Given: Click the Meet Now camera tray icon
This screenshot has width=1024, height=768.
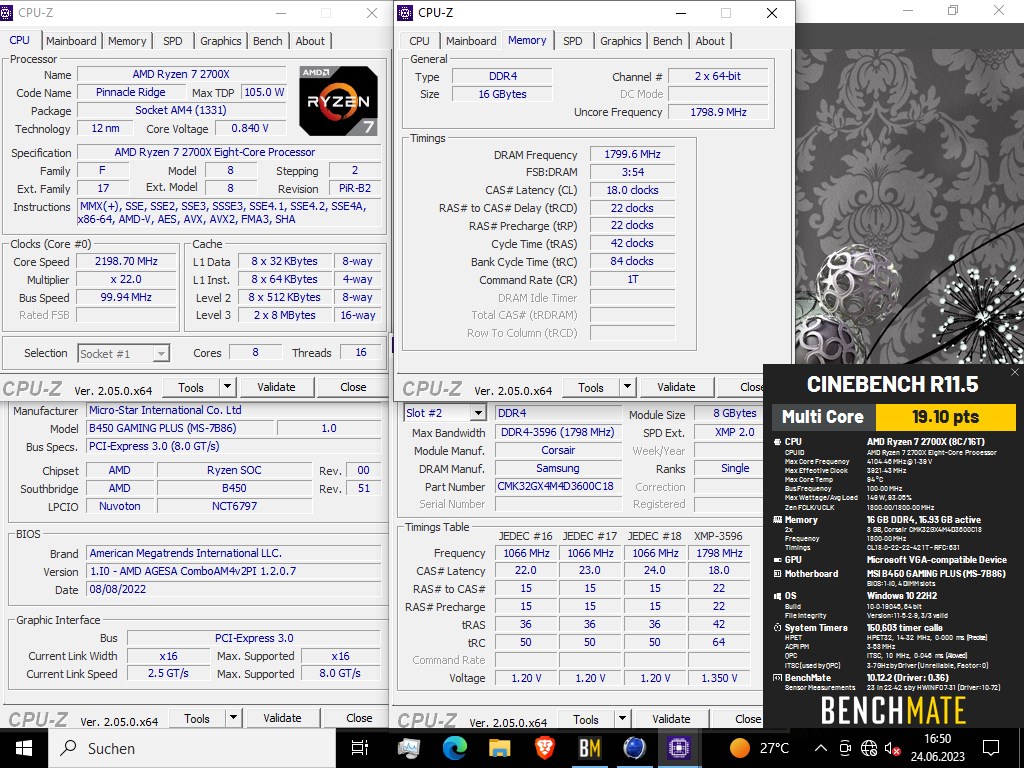Looking at the screenshot, I should [845, 748].
